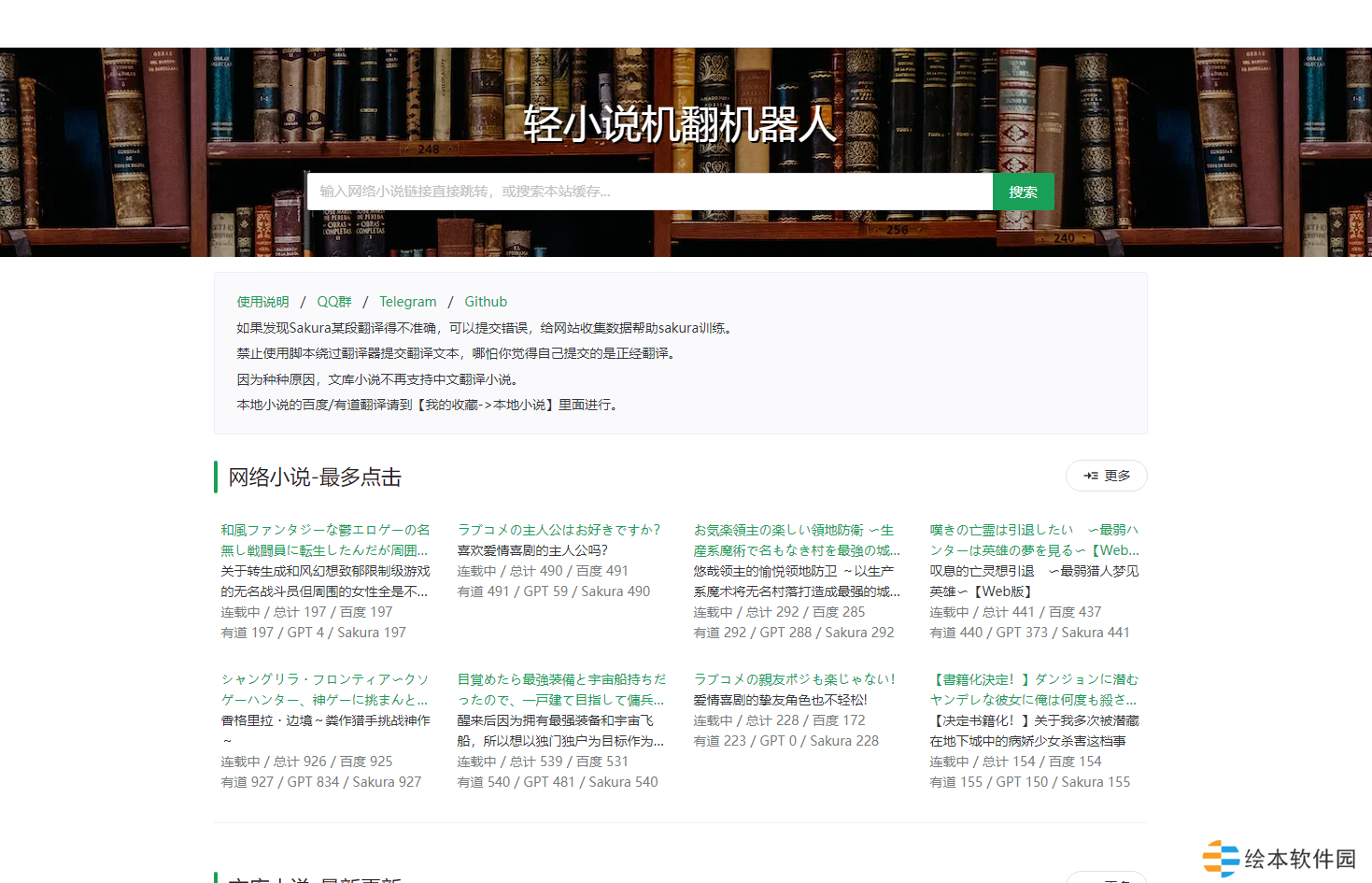The width and height of the screenshot is (1372, 883).
Task: Click the bookshelf banner image
Action: click(x=140, y=150)
